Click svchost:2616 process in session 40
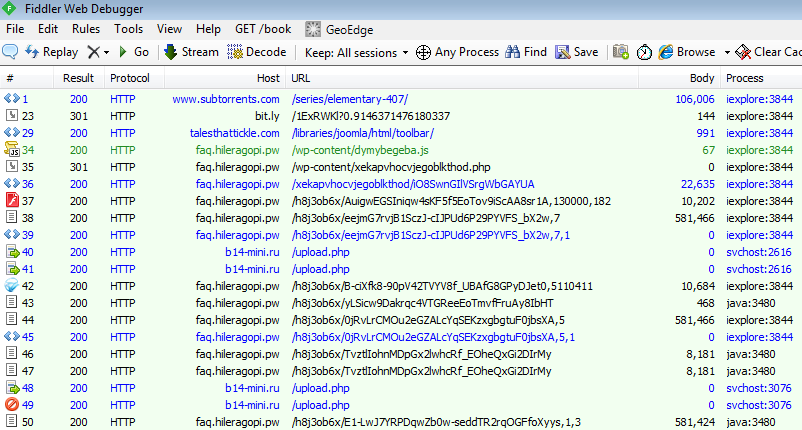 tap(759, 252)
